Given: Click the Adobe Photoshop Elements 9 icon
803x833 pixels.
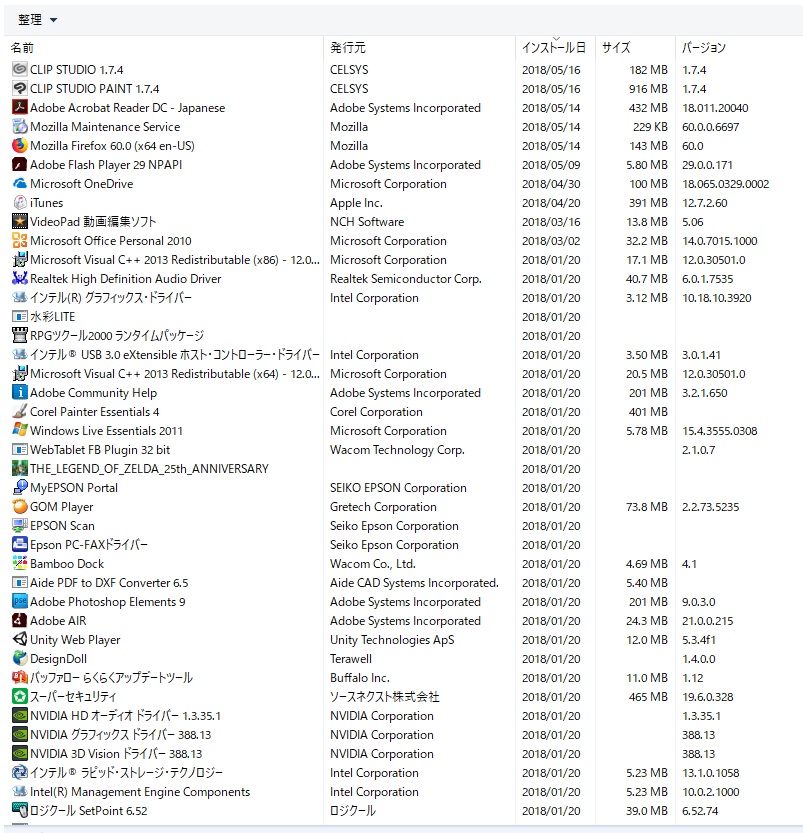Looking at the screenshot, I should point(20,601).
